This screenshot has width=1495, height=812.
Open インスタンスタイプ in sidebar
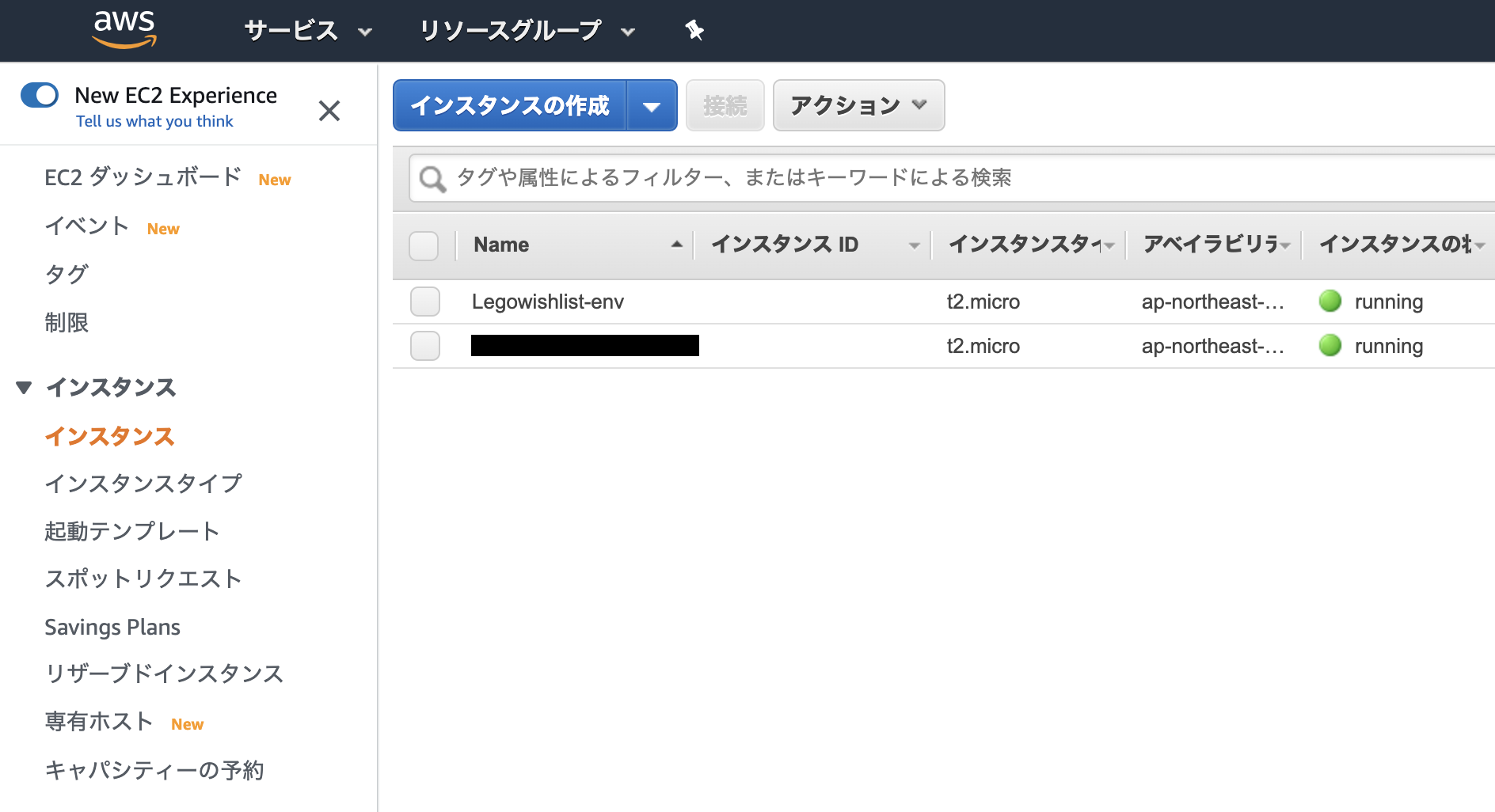coord(143,483)
